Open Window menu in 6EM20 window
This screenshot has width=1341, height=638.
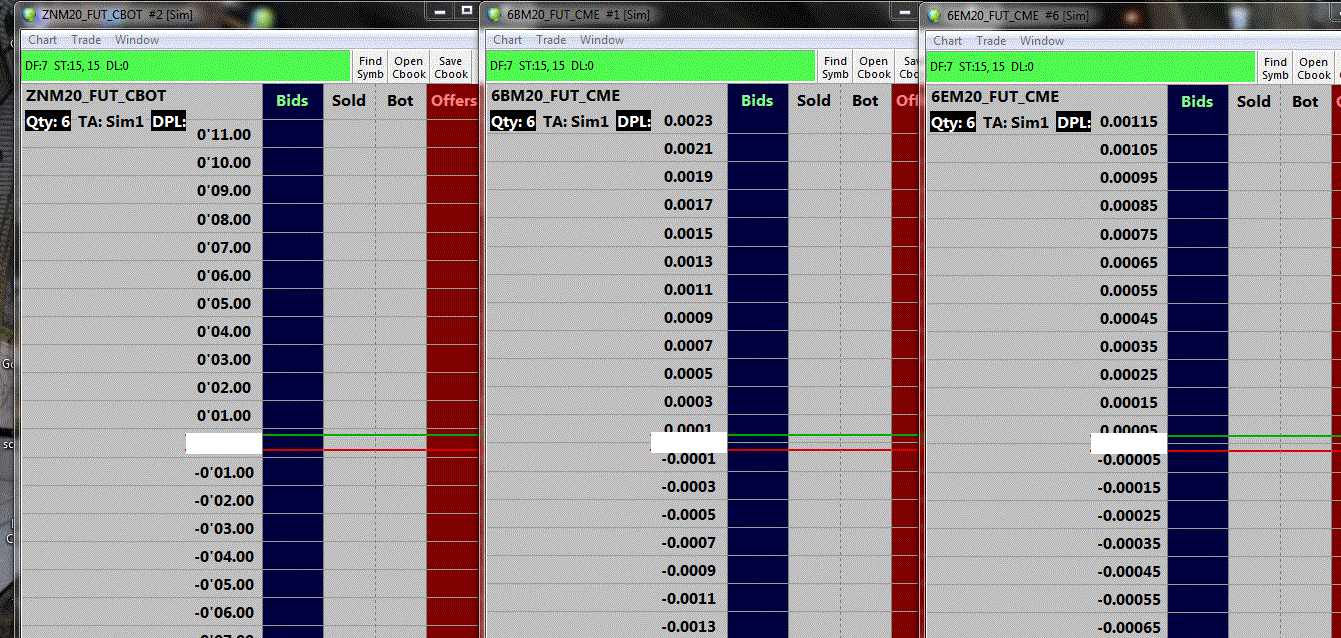pyautogui.click(x=1042, y=41)
